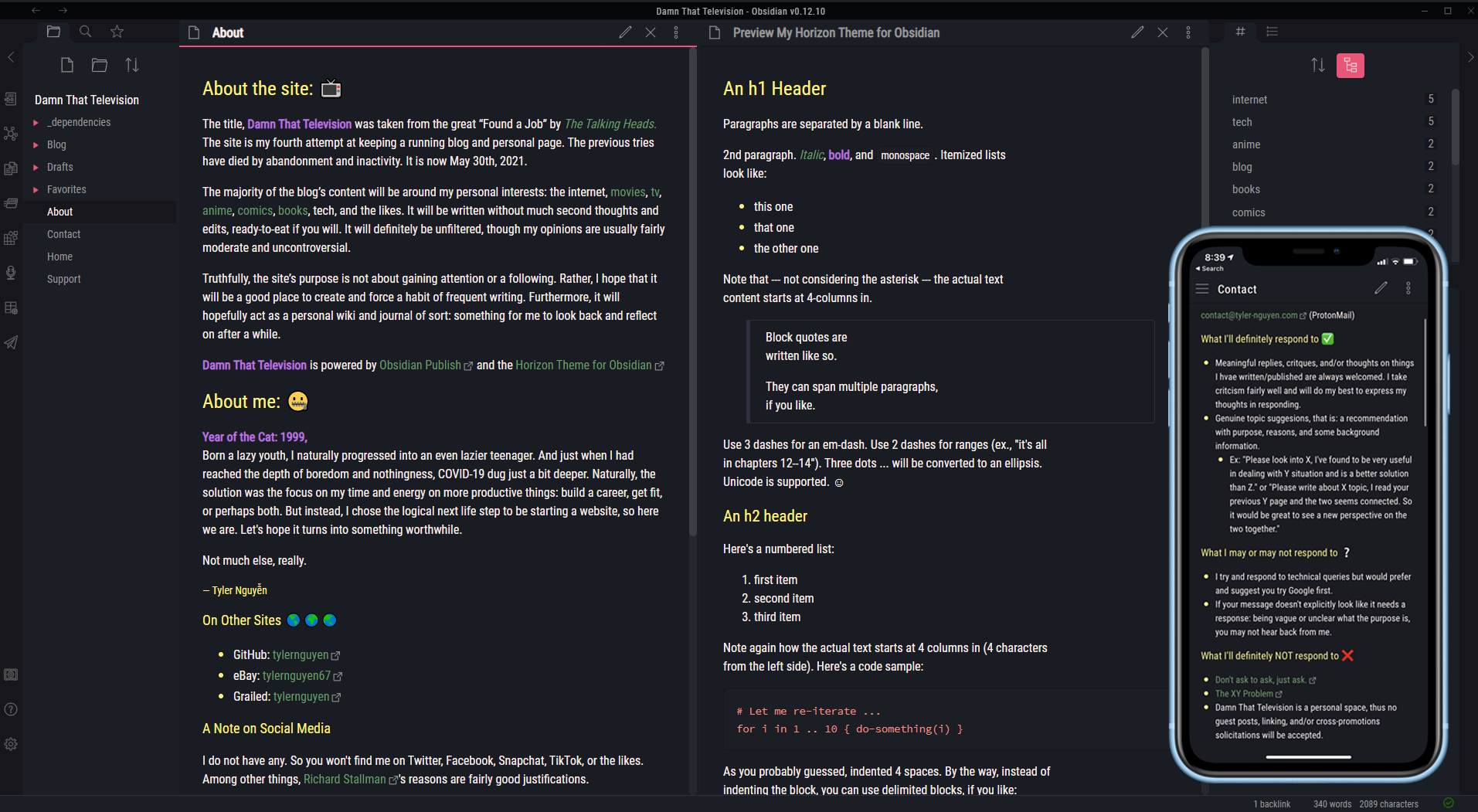Image resolution: width=1478 pixels, height=812 pixels.
Task: Expand the Blog folder
Action: (x=36, y=144)
